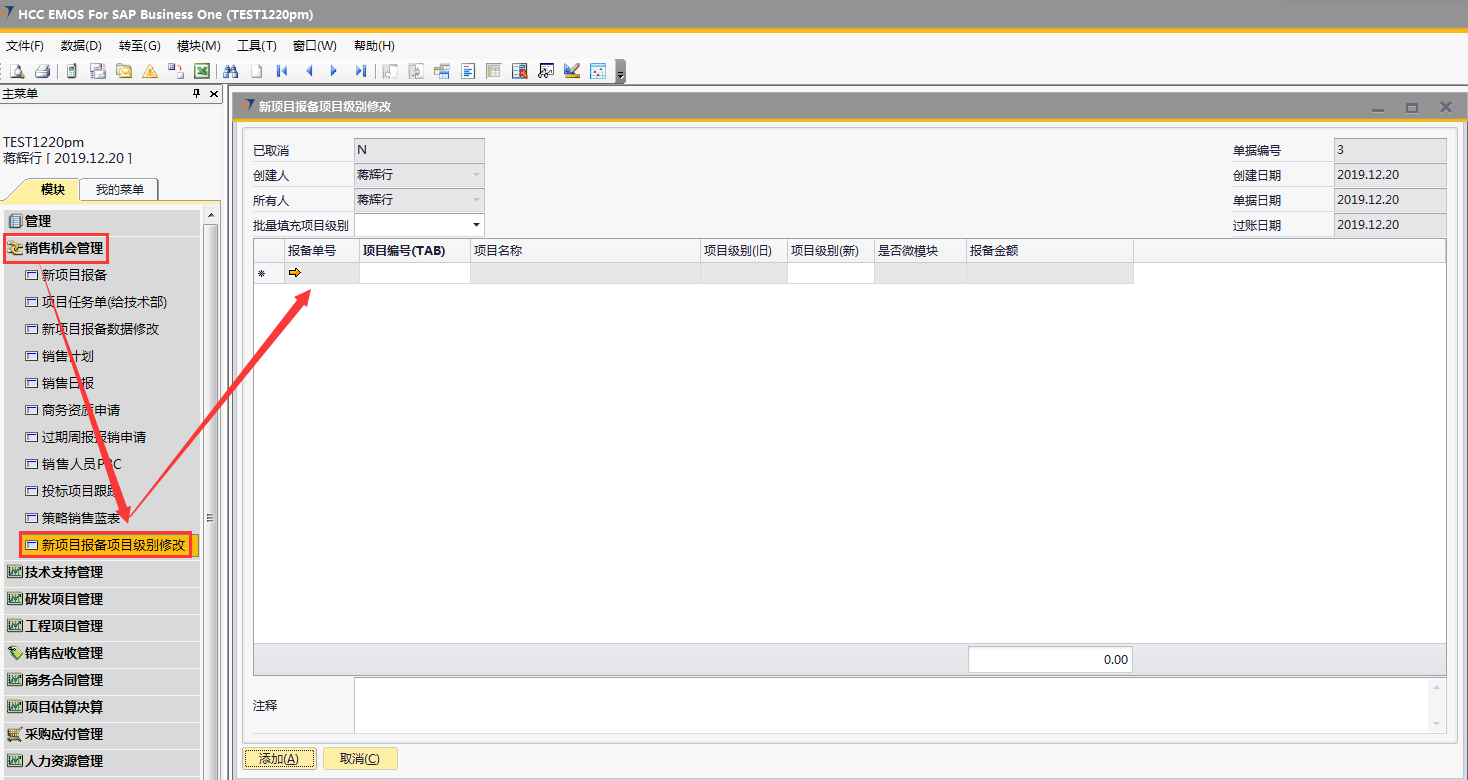
Task: Open the 批量填充项目级别 dropdown
Action: point(476,225)
